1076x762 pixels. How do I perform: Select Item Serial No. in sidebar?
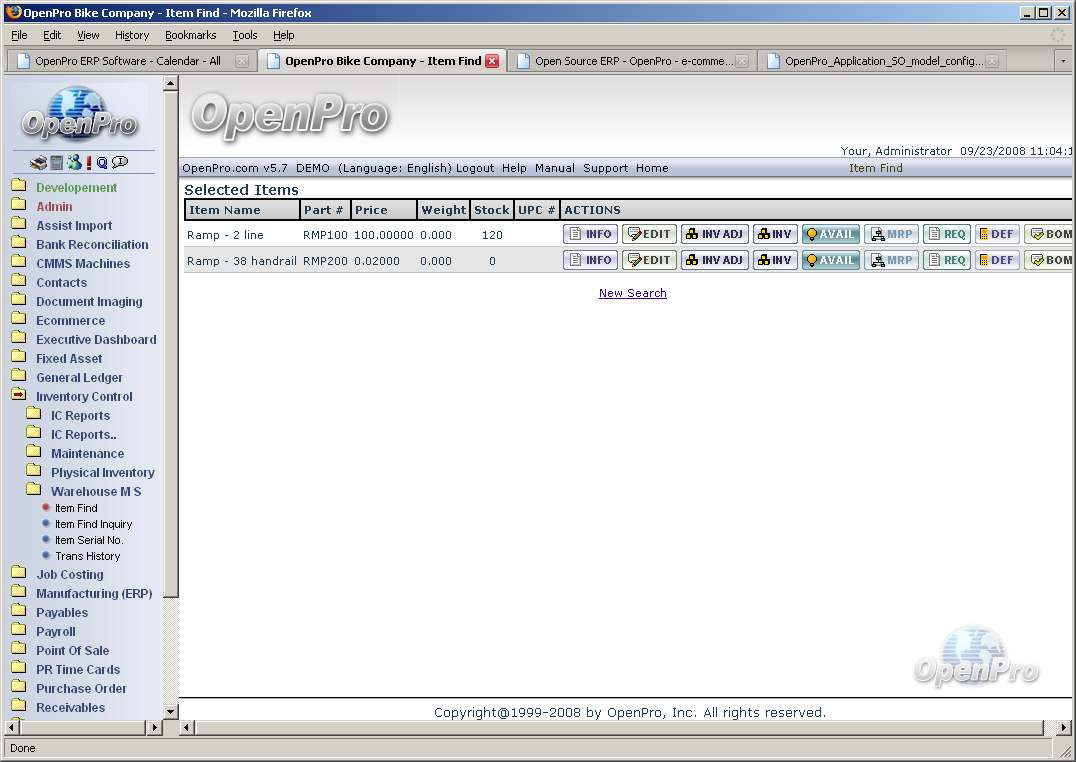point(89,540)
